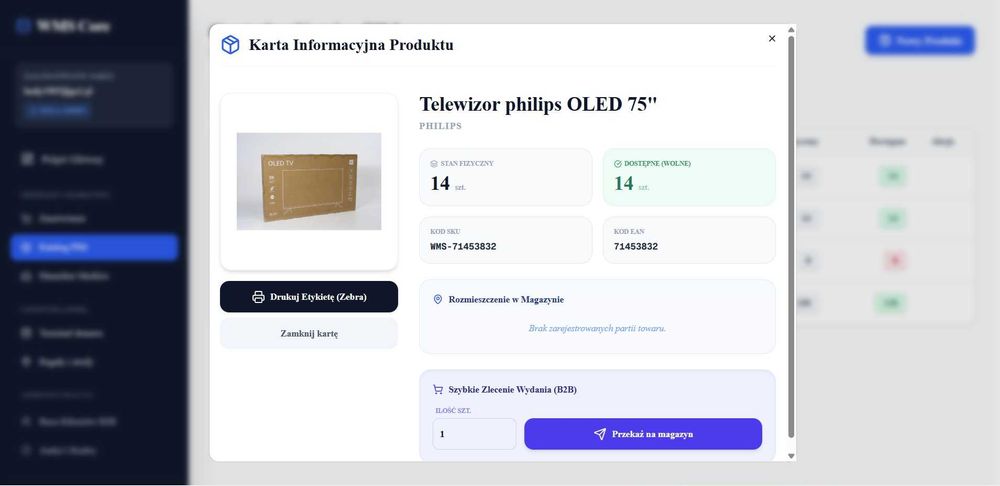The height and width of the screenshot is (486, 1000).
Task: Submit order with Przekaż na magazyn
Action: [643, 434]
